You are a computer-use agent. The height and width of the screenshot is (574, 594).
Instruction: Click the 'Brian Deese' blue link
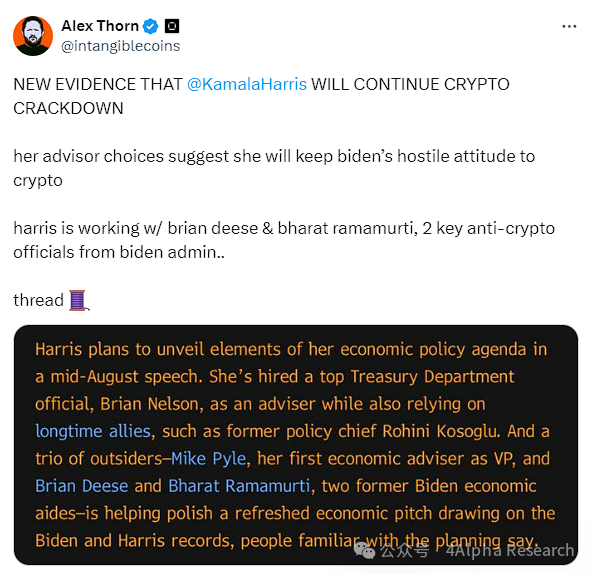pos(82,486)
